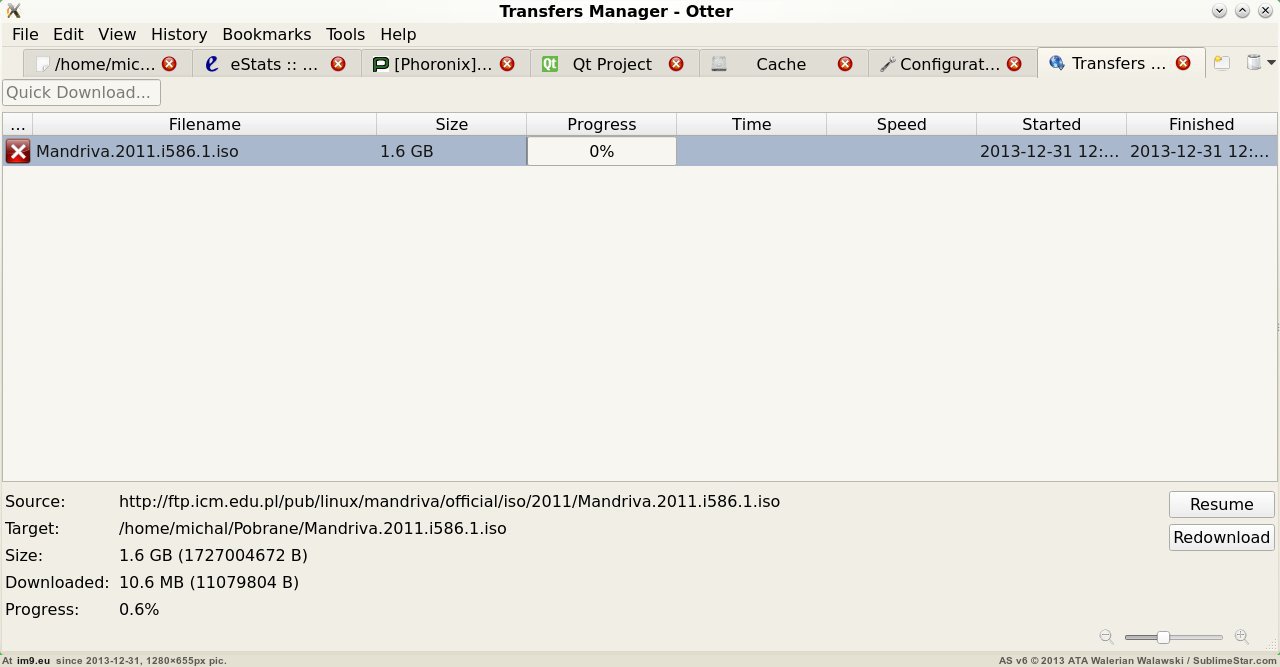
Task: Sort transfers by the Size column
Action: tap(451, 124)
